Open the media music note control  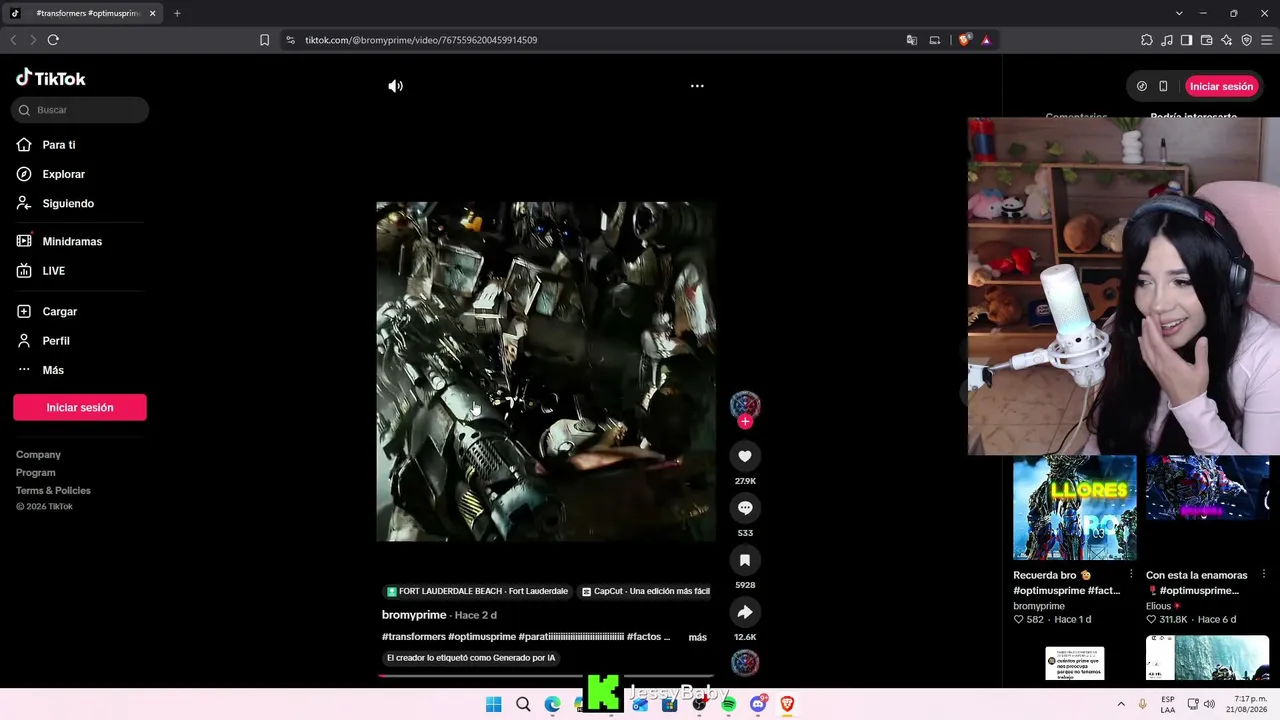[1167, 40]
